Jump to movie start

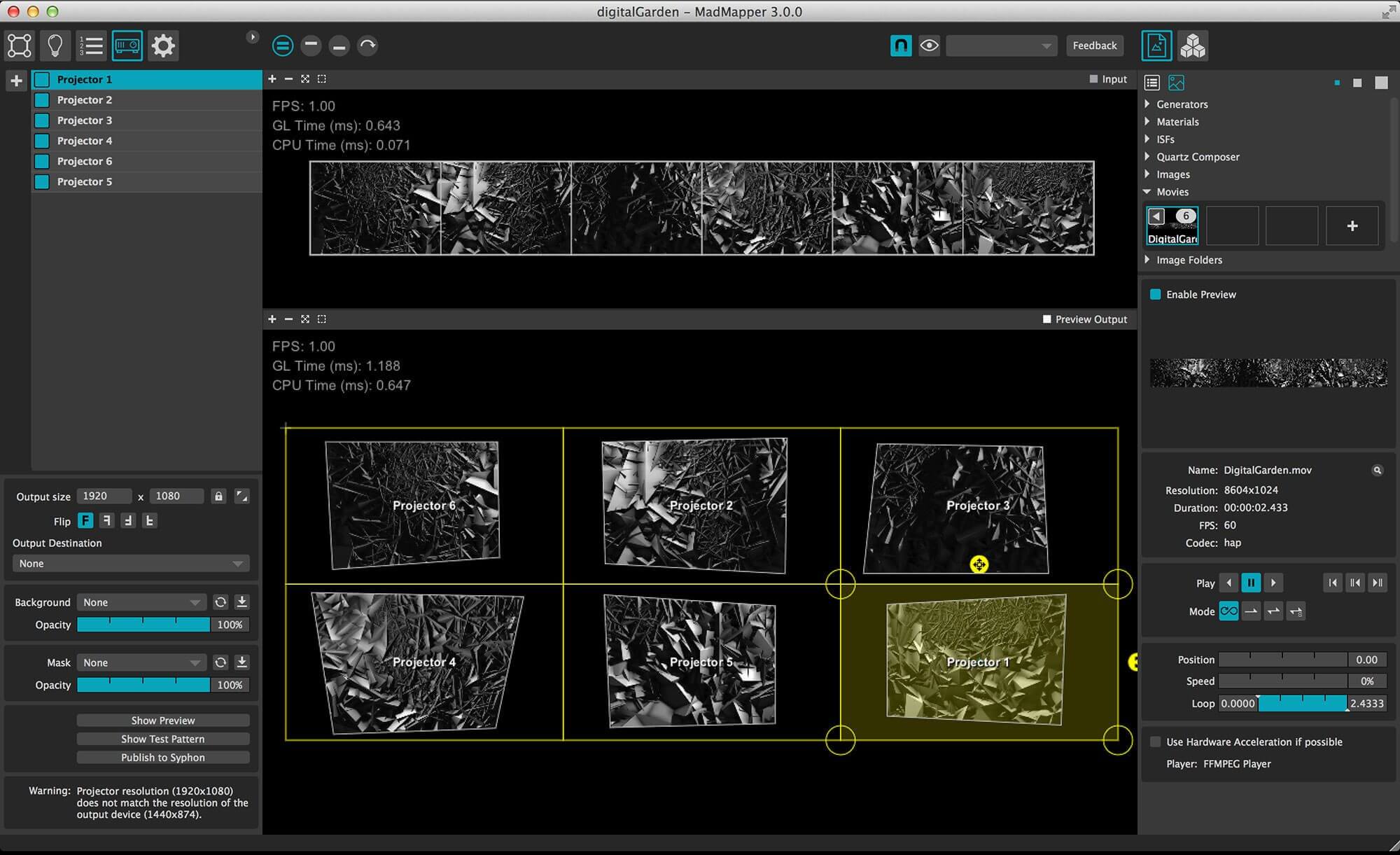click(1333, 583)
